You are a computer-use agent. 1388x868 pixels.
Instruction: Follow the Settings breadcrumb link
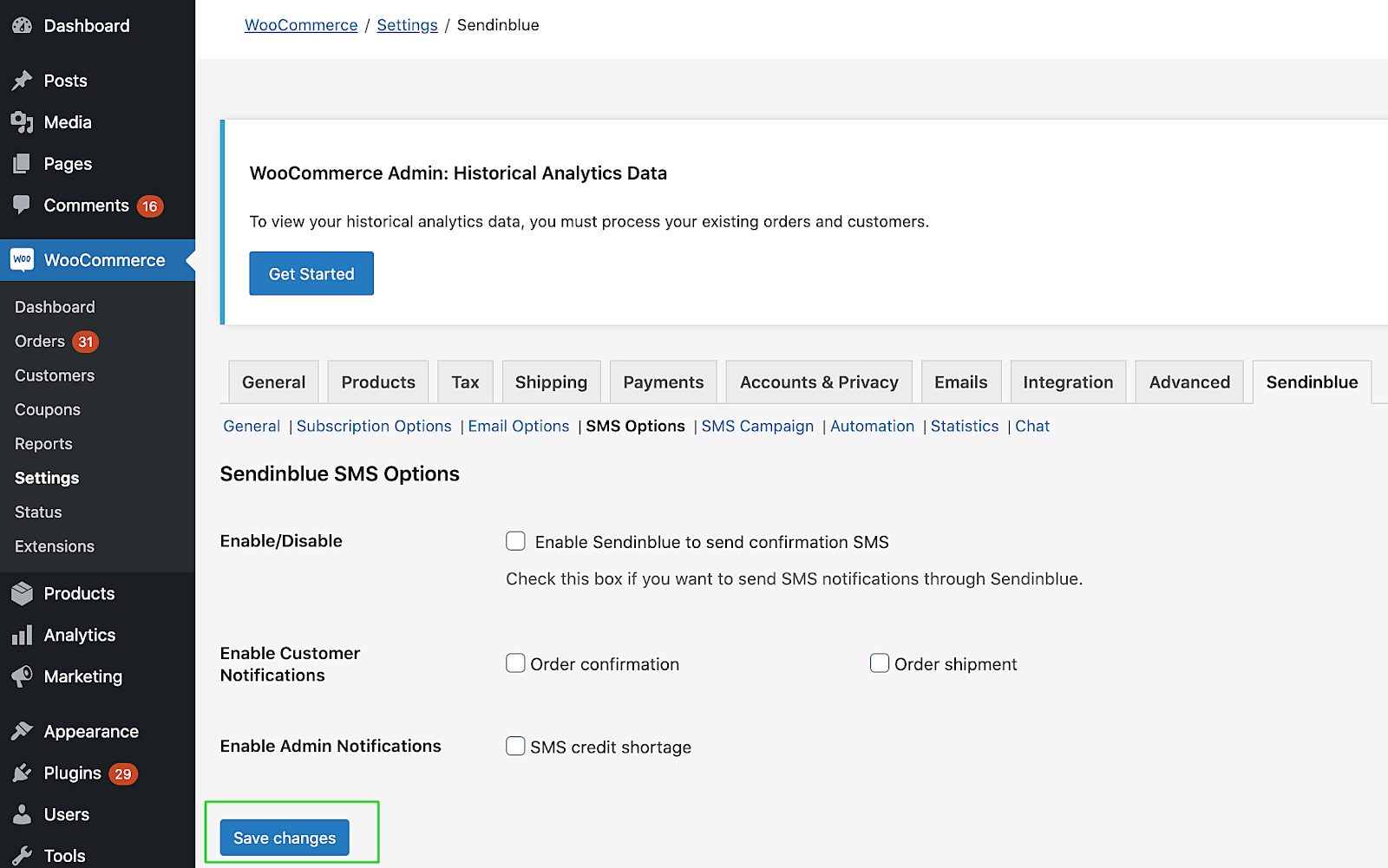click(407, 25)
